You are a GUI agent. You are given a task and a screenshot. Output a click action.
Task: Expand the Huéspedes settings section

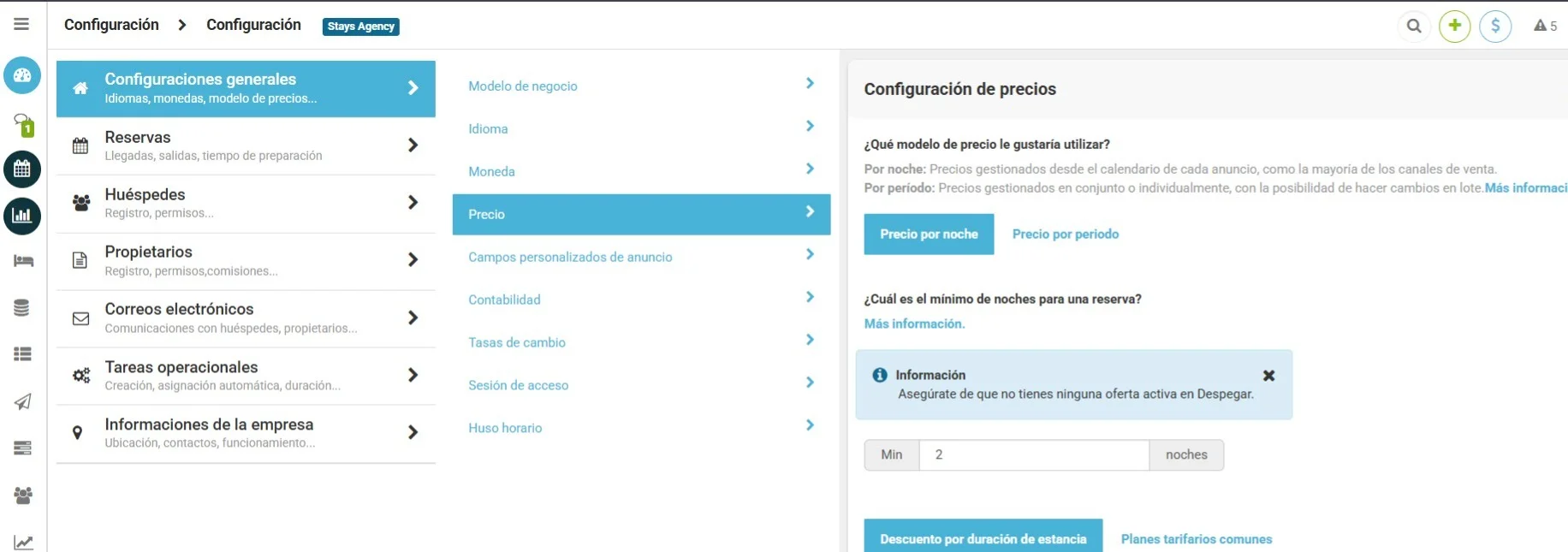[x=246, y=203]
